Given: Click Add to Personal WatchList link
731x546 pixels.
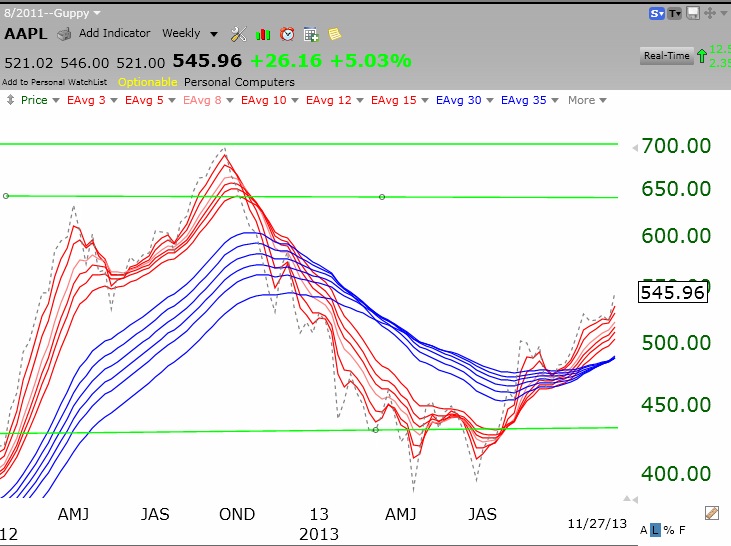Looking at the screenshot, I should pyautogui.click(x=55, y=82).
